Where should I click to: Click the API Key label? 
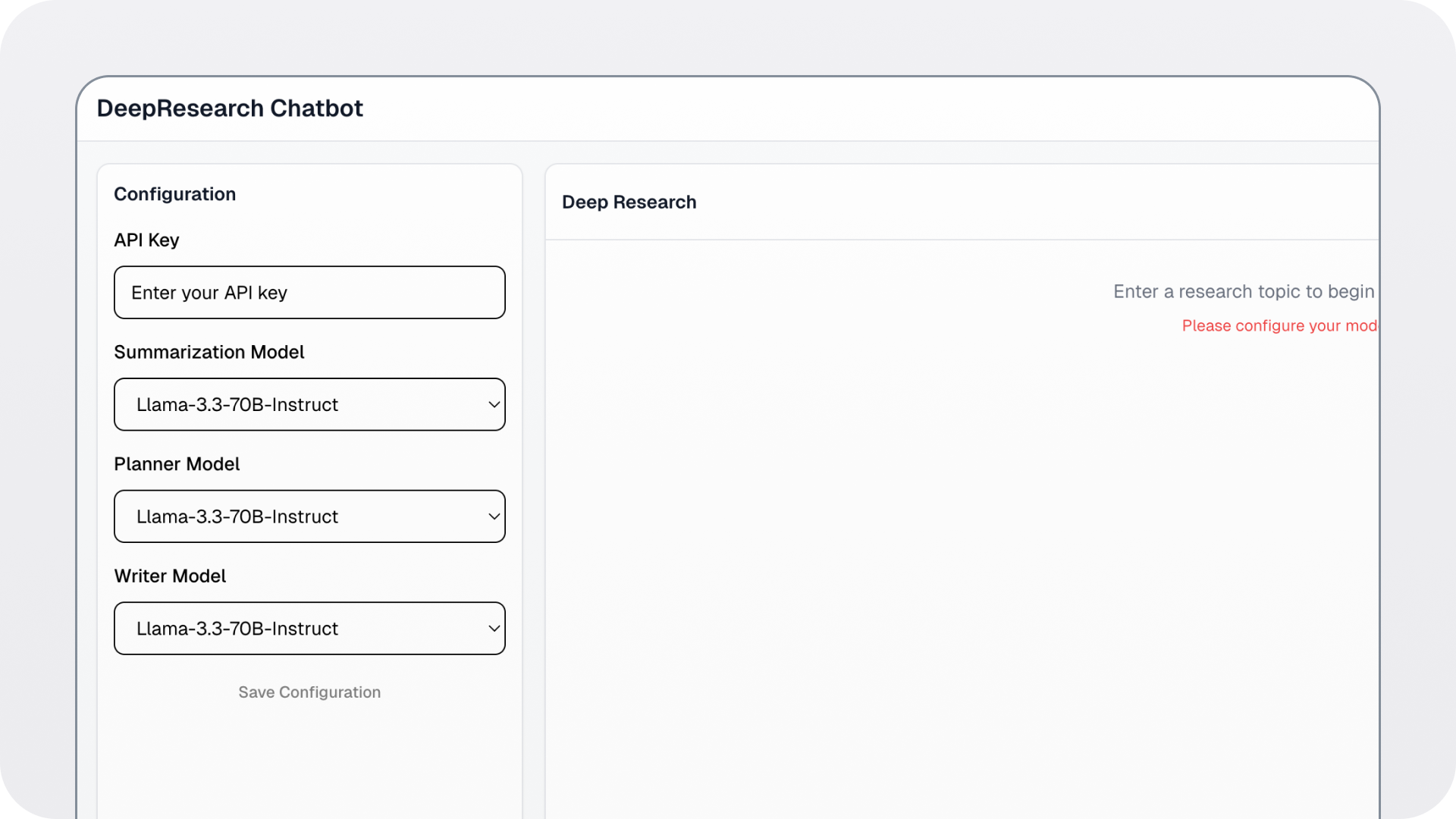146,240
